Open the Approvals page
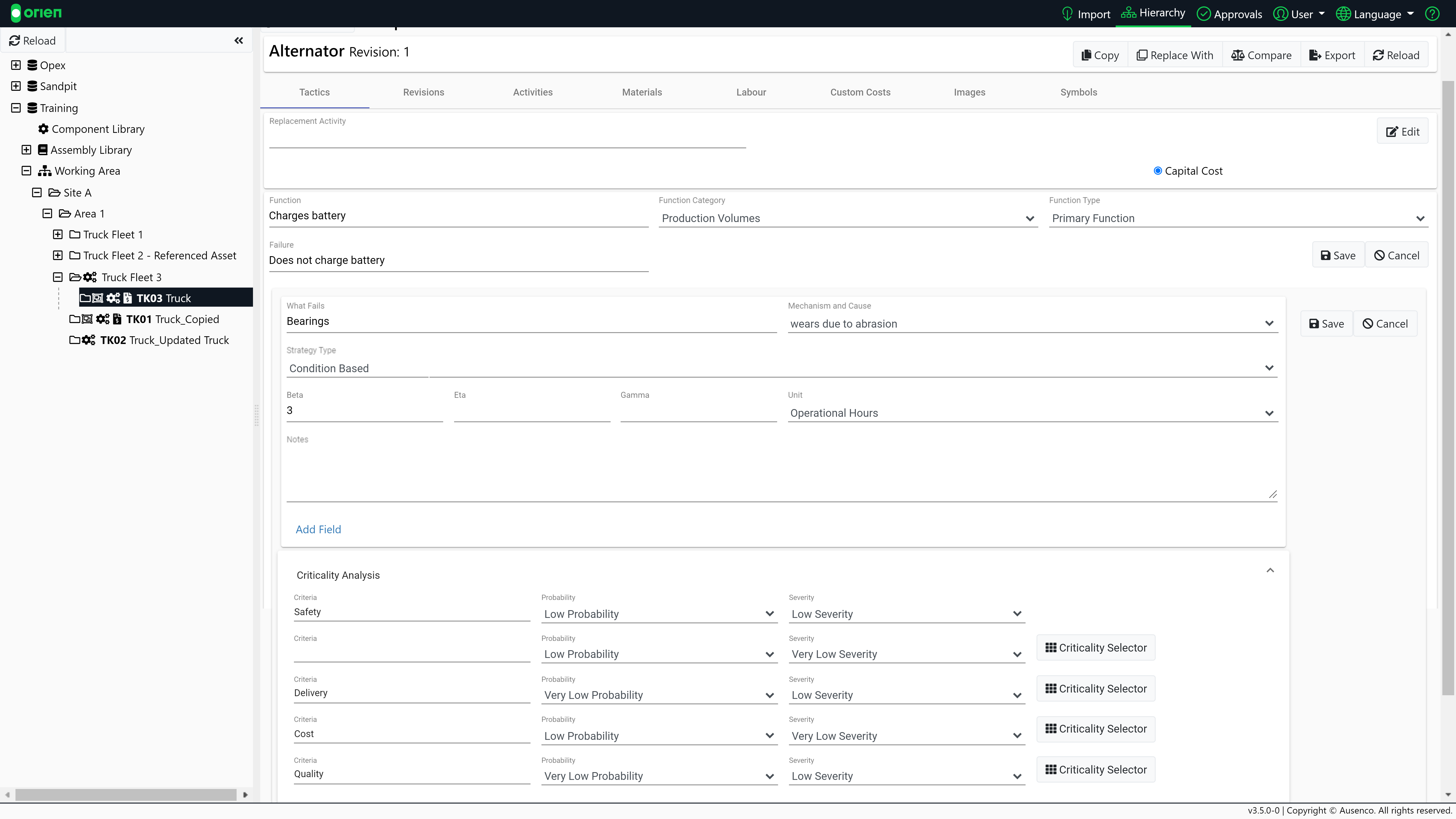The height and width of the screenshot is (819, 1456). click(x=1229, y=14)
